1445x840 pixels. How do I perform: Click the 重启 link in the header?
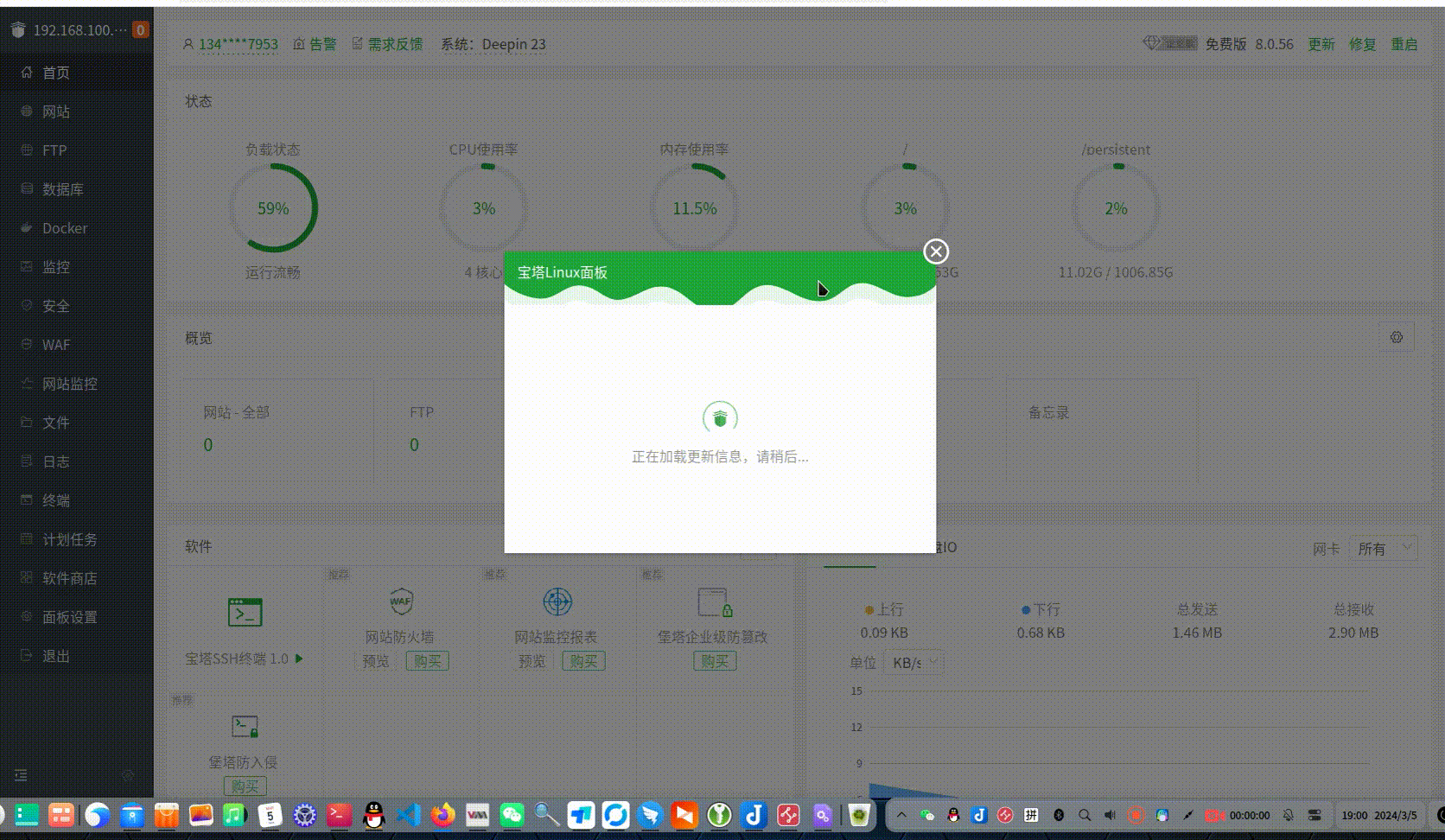coord(1404,44)
